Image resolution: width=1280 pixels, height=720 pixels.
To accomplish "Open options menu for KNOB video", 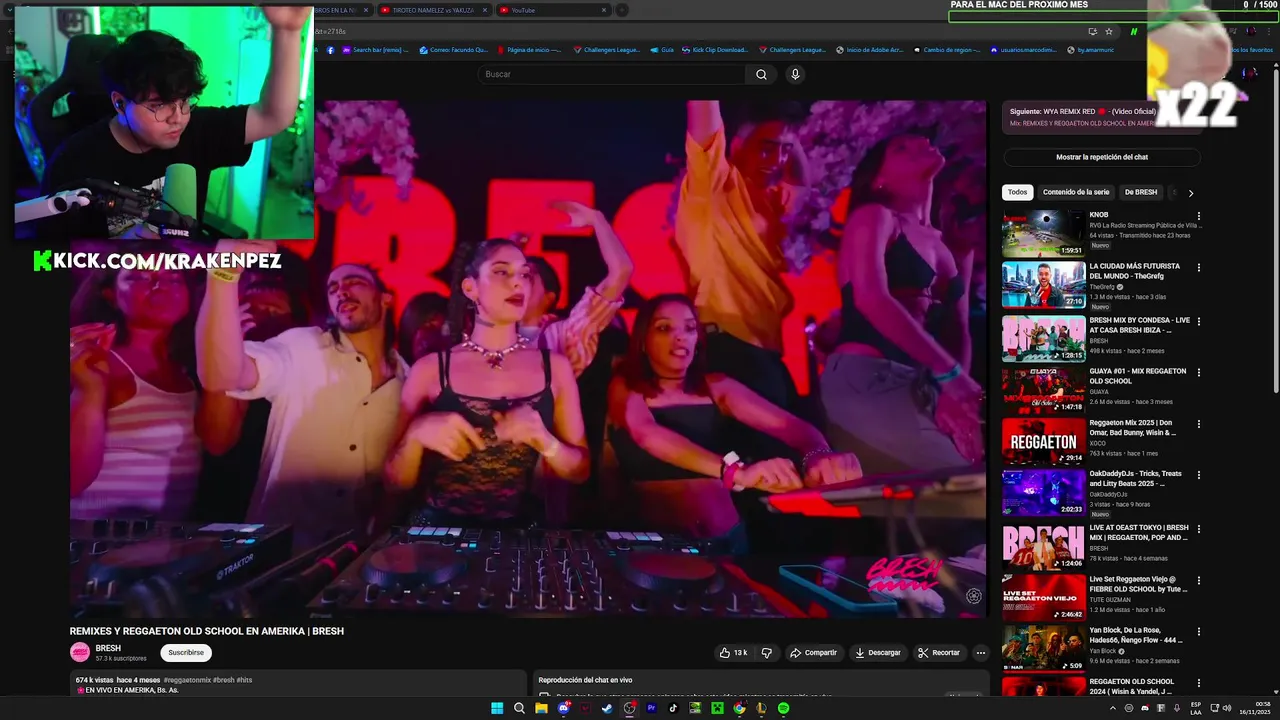I will pos(1199,216).
